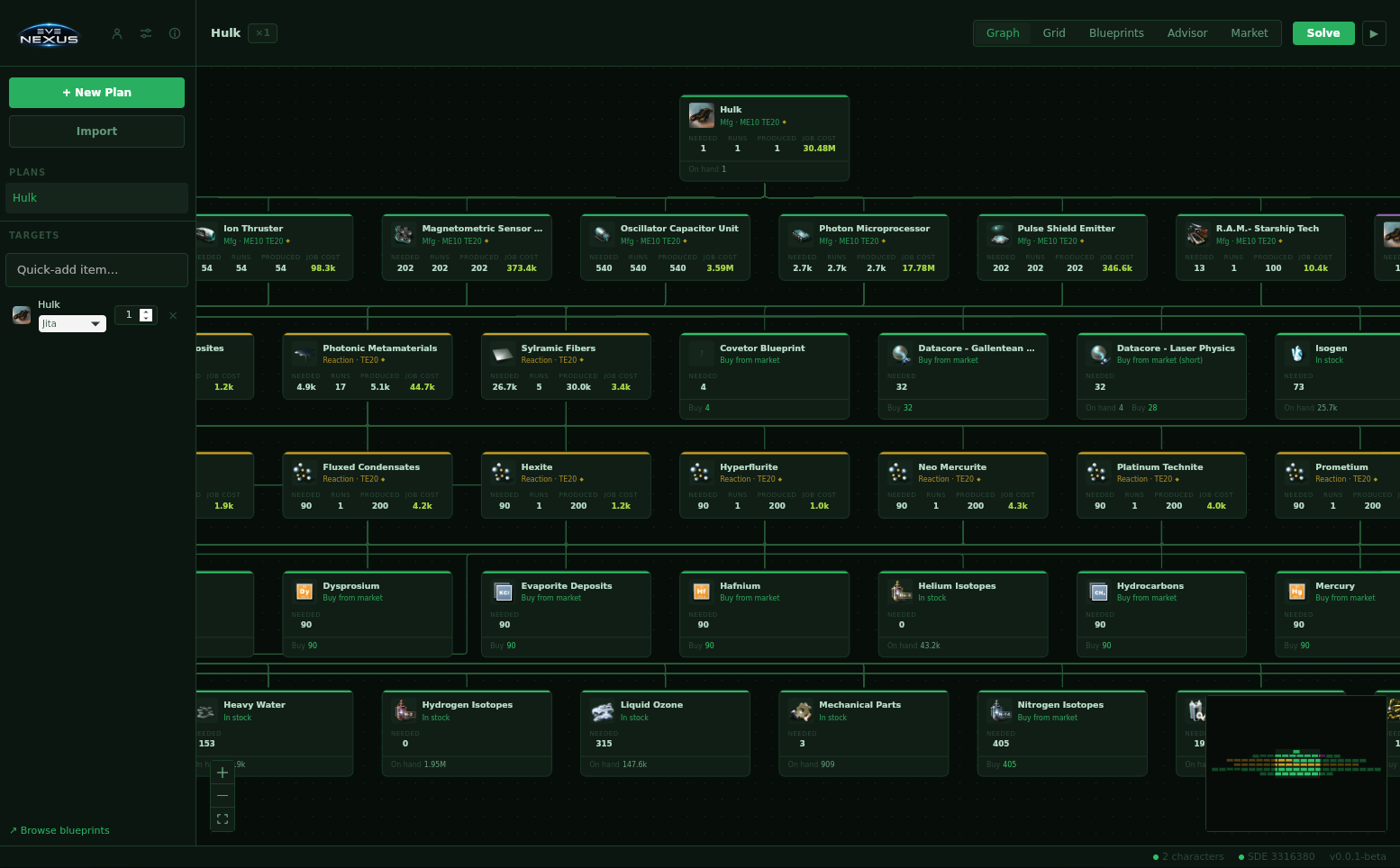This screenshot has width=1400, height=868.
Task: Select the Hulk plan in the sidebar
Action: point(96,198)
